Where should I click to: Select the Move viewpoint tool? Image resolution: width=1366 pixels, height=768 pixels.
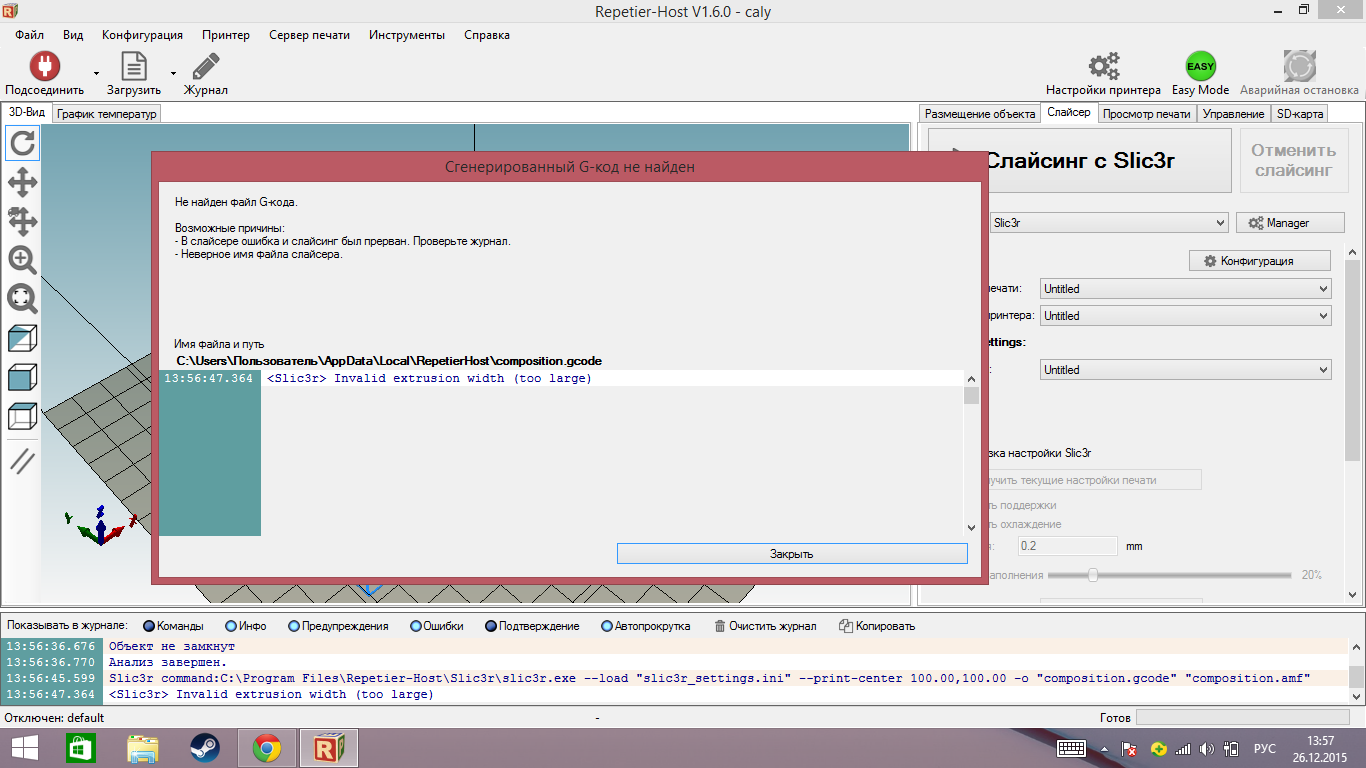pos(22,182)
